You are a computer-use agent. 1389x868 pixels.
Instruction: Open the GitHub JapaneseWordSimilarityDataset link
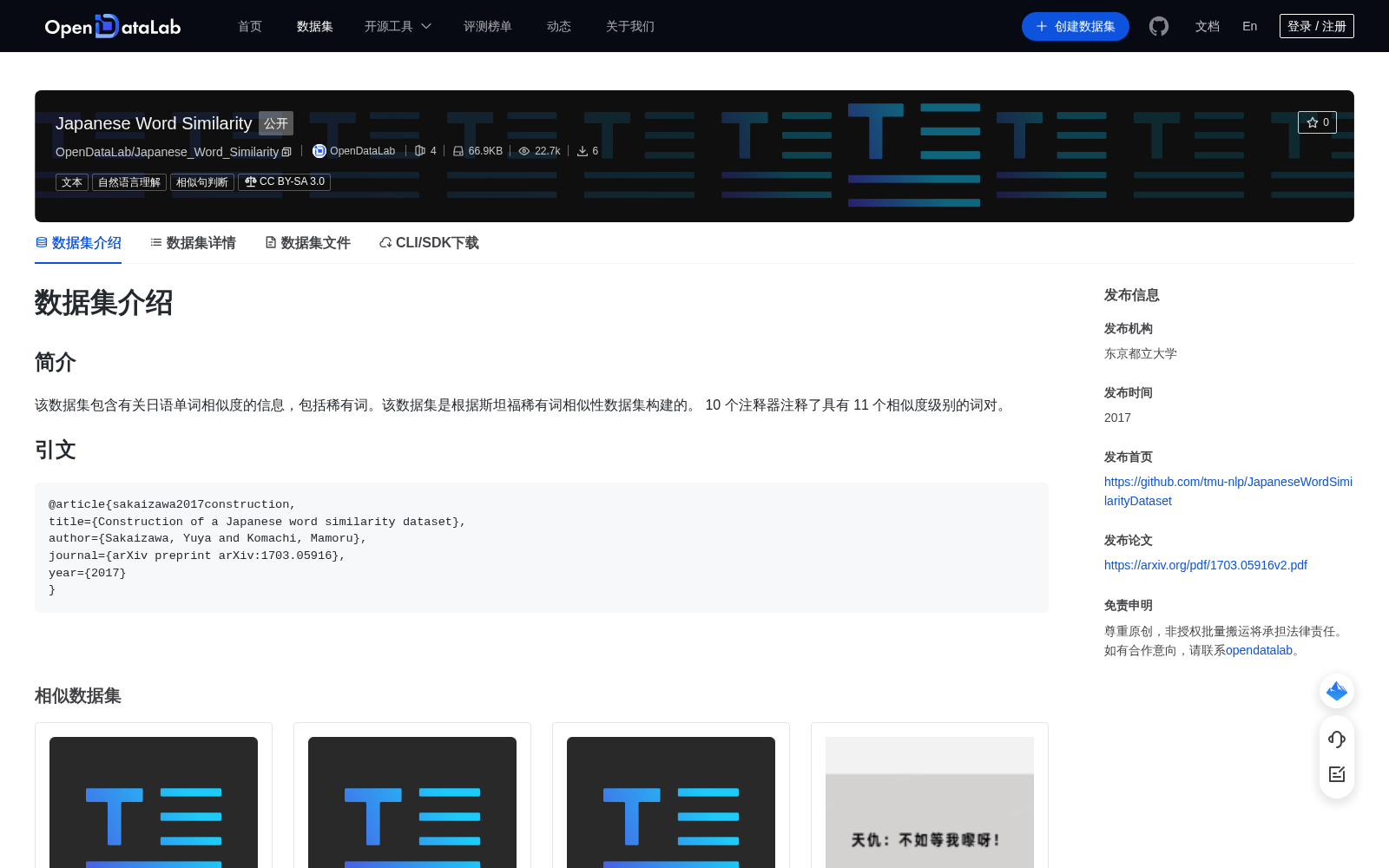pyautogui.click(x=1228, y=491)
